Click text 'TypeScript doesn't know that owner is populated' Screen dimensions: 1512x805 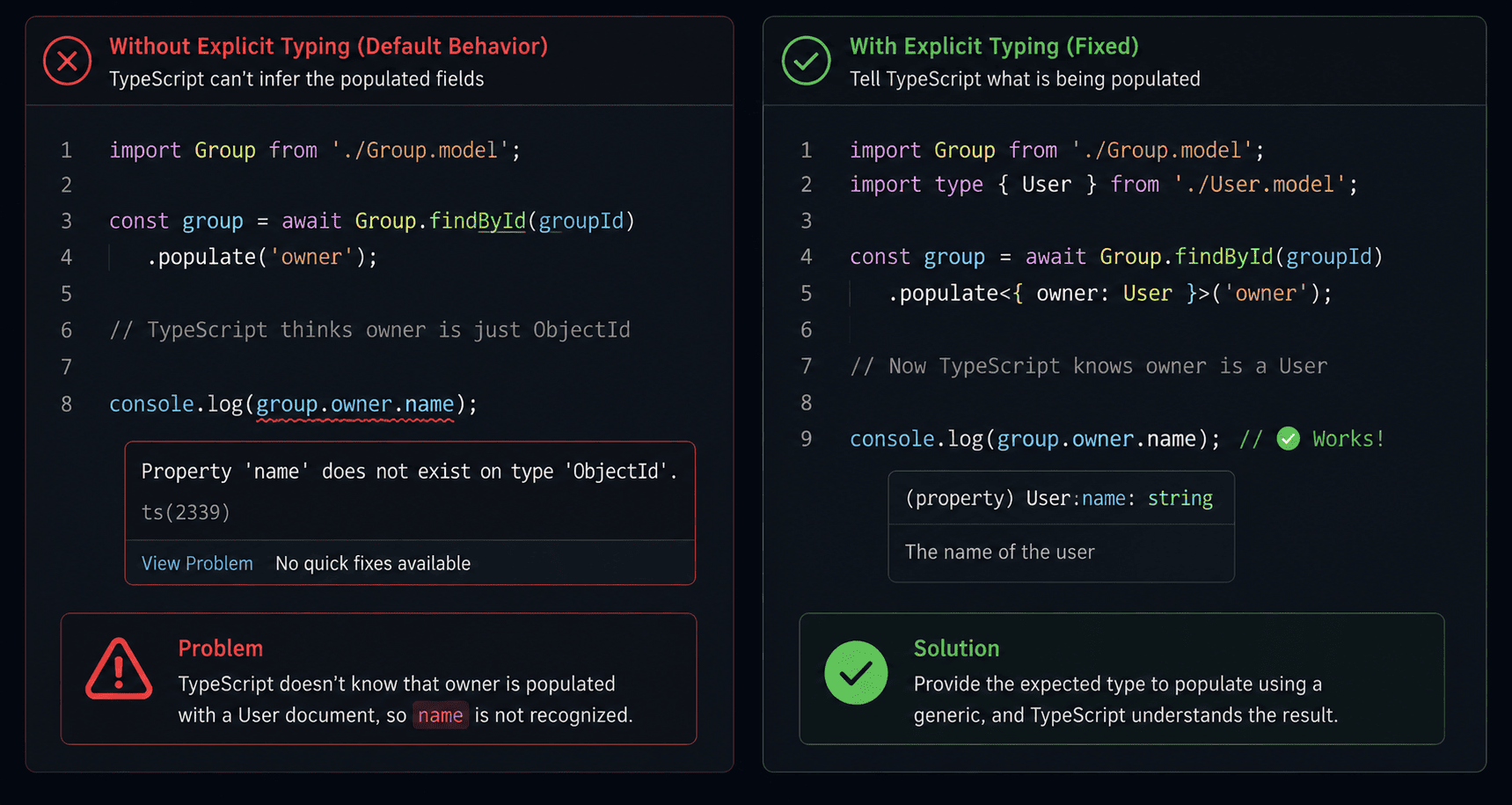[397, 684]
